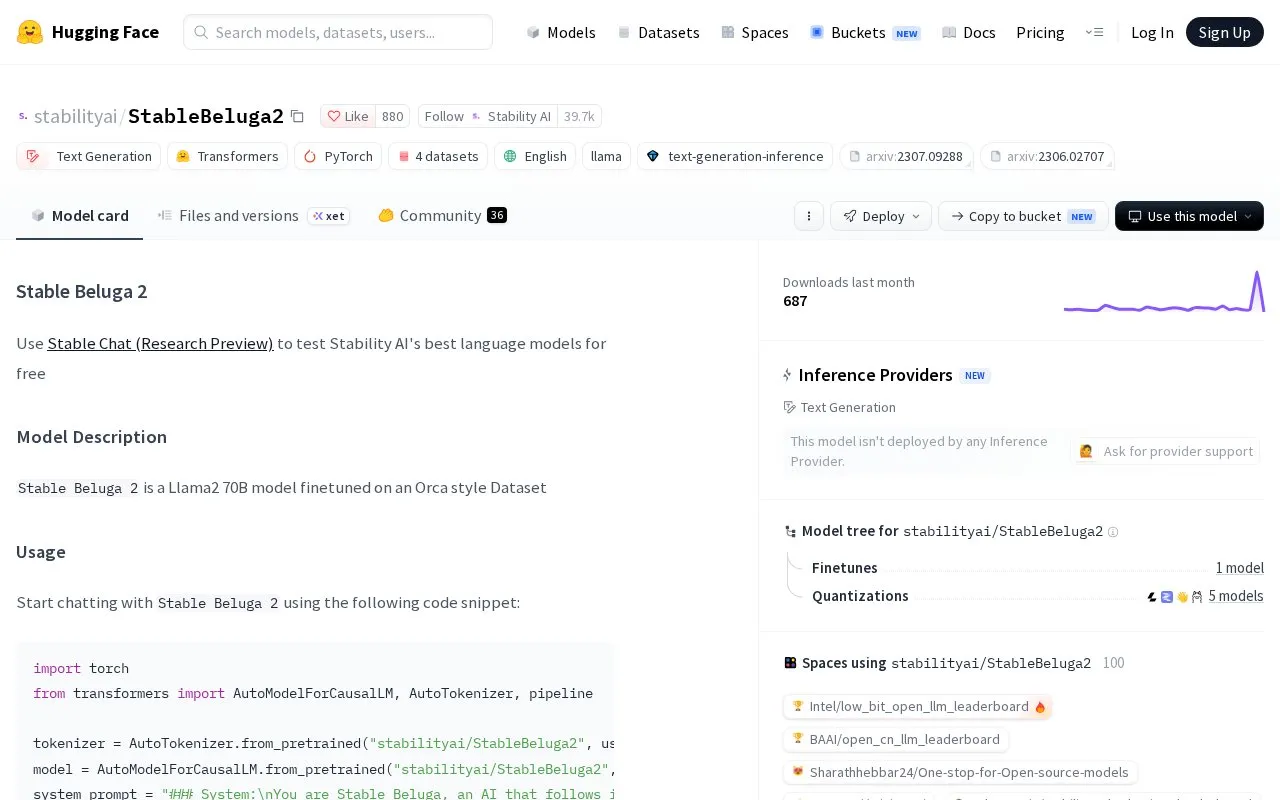Screen dimensions: 1280x800
Task: Click Ask for provider support
Action: point(1166,451)
